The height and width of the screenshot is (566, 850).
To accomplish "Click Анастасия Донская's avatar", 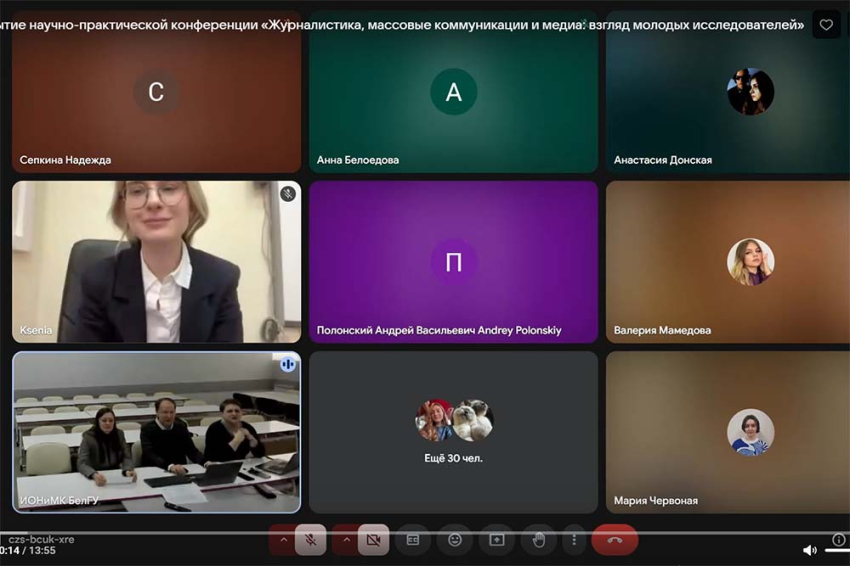I will coord(750,92).
